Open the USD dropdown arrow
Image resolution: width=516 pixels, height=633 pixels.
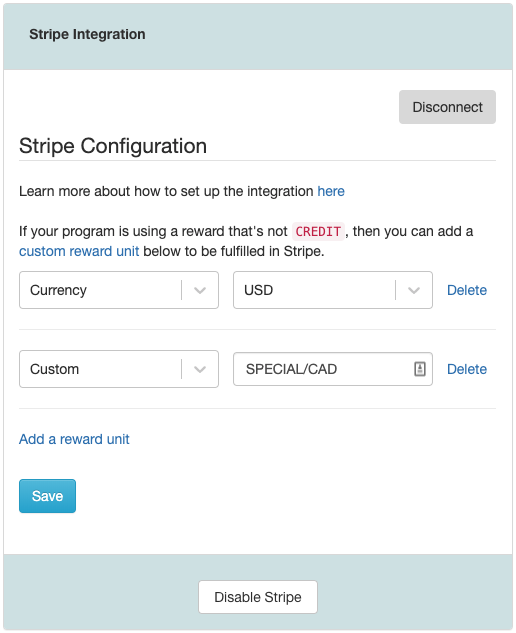(x=414, y=290)
